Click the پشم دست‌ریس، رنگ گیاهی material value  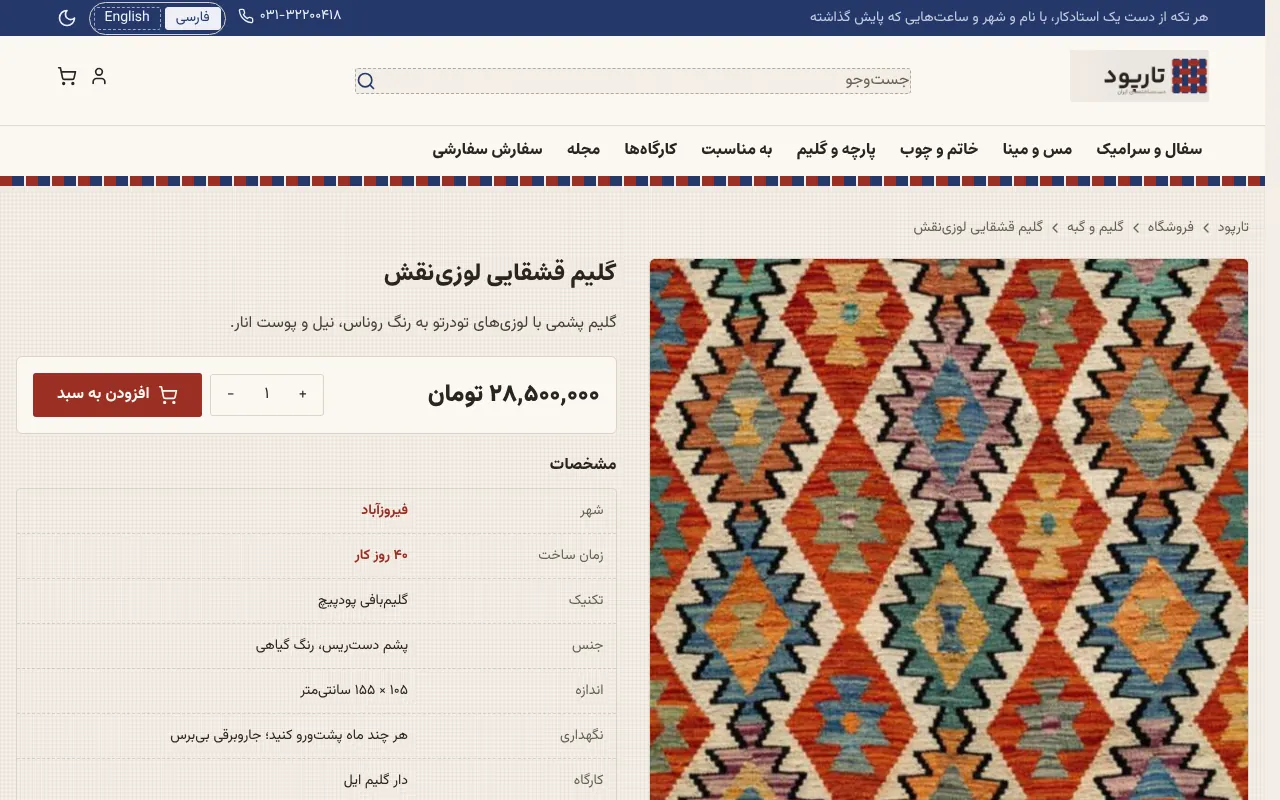(x=332, y=645)
